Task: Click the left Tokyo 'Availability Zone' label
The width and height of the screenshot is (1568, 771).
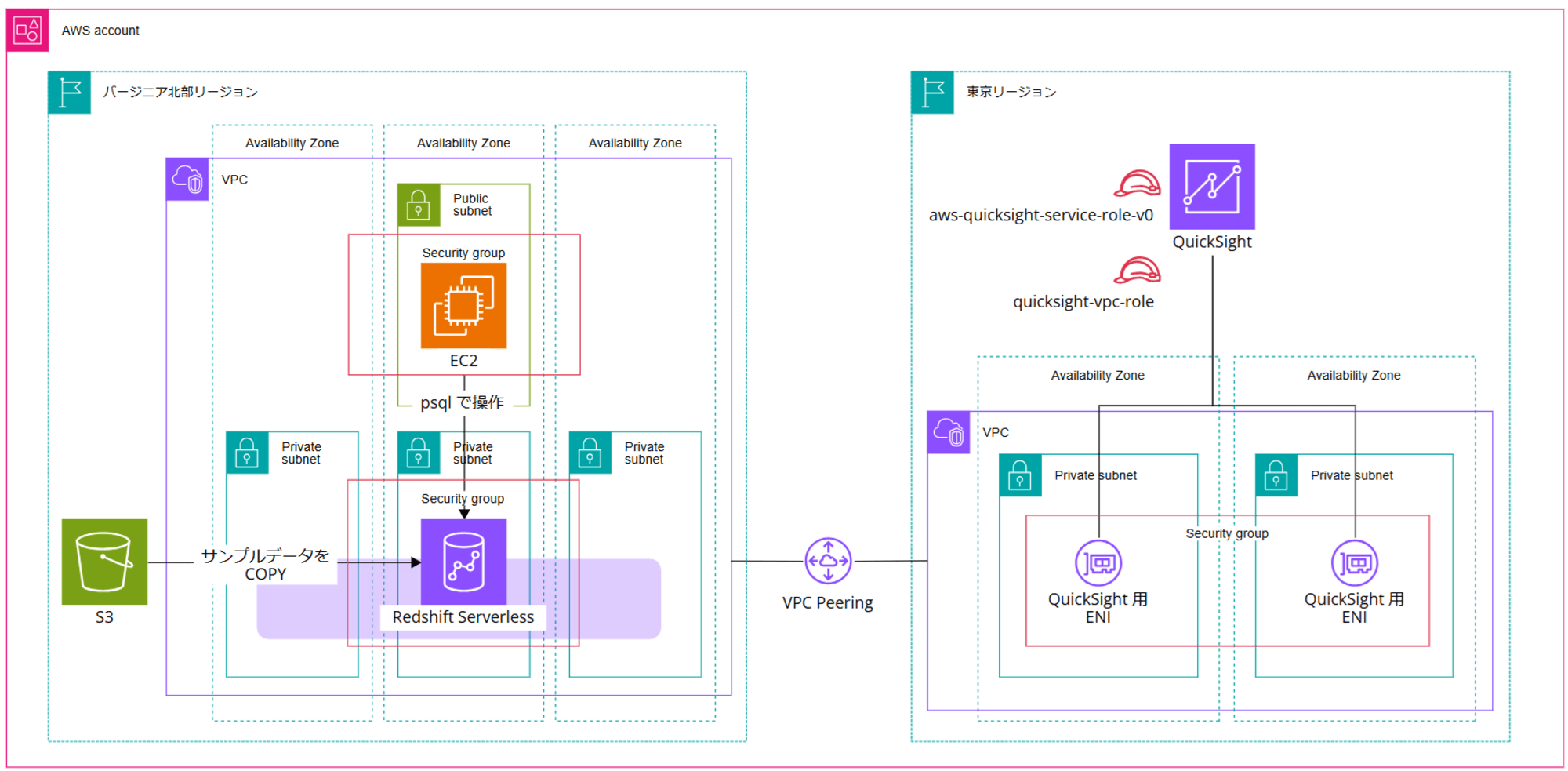Action: [x=1098, y=376]
